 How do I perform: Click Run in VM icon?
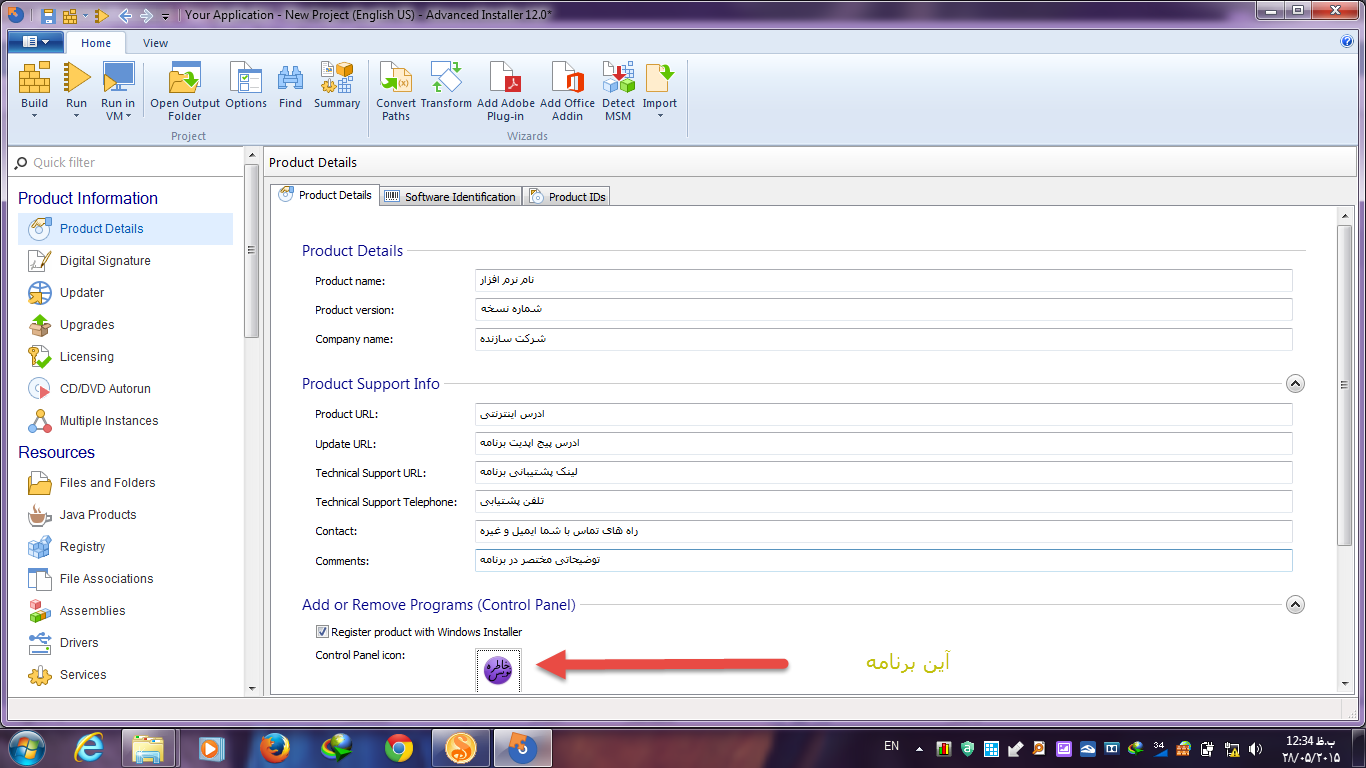[x=118, y=78]
